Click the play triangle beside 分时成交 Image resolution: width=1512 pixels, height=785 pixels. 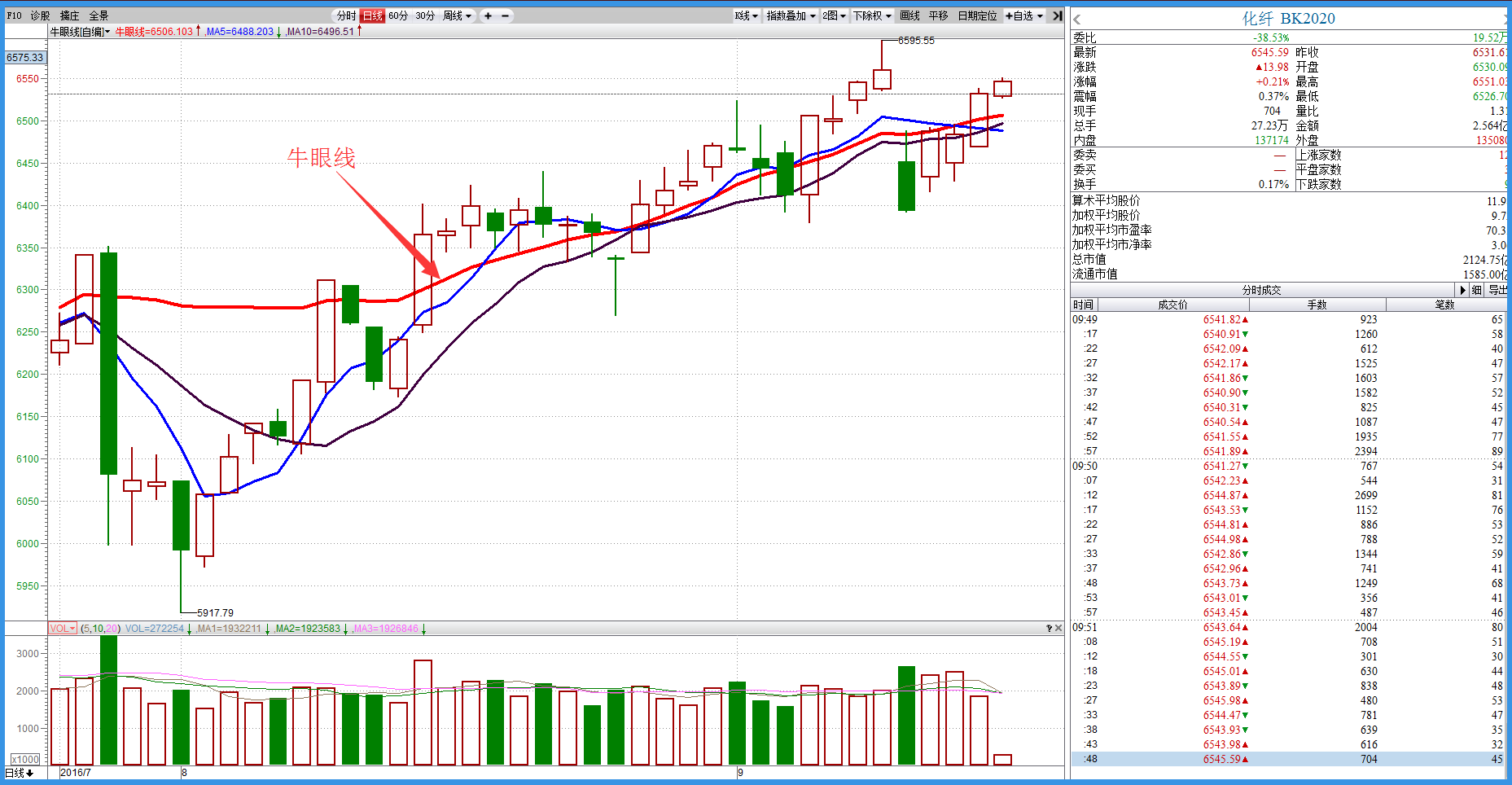1463,290
